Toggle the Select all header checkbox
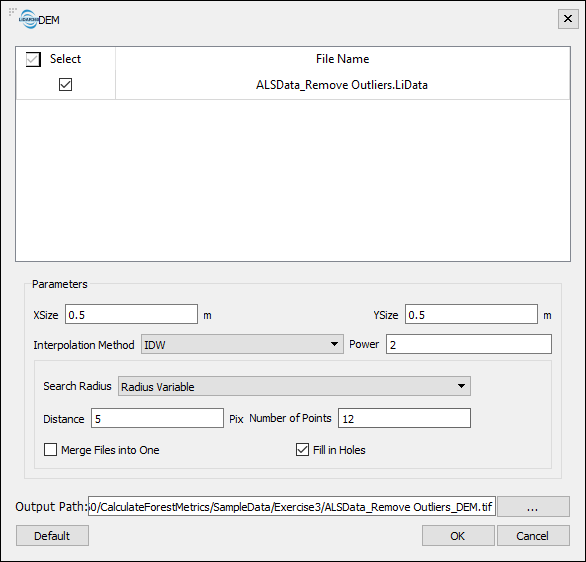This screenshot has width=586, height=562. click(x=33, y=59)
